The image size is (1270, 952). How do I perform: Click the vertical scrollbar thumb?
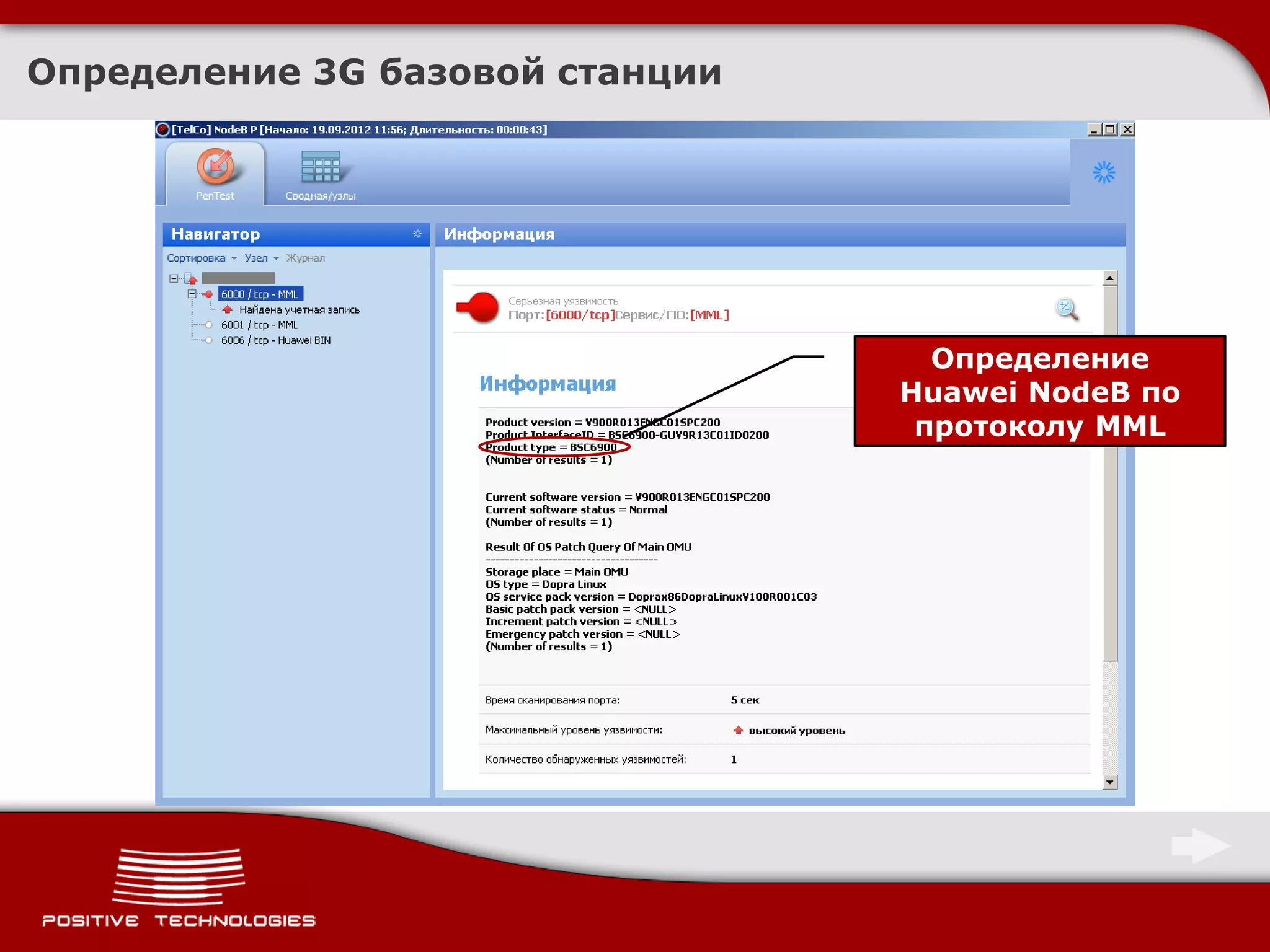1110,474
